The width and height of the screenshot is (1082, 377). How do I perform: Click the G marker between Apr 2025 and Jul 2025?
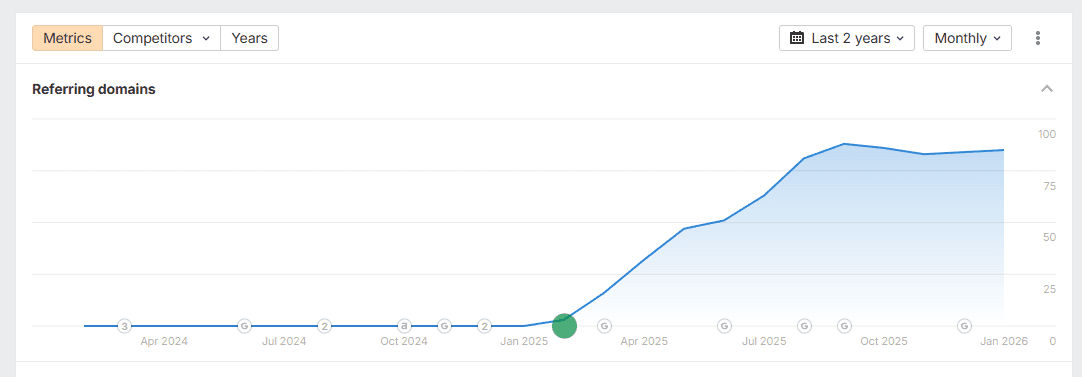coord(725,326)
